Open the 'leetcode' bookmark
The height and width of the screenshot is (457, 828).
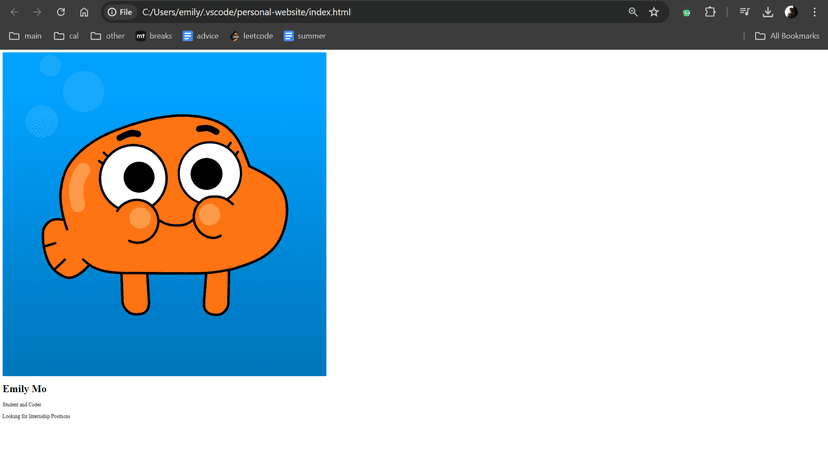(x=251, y=36)
